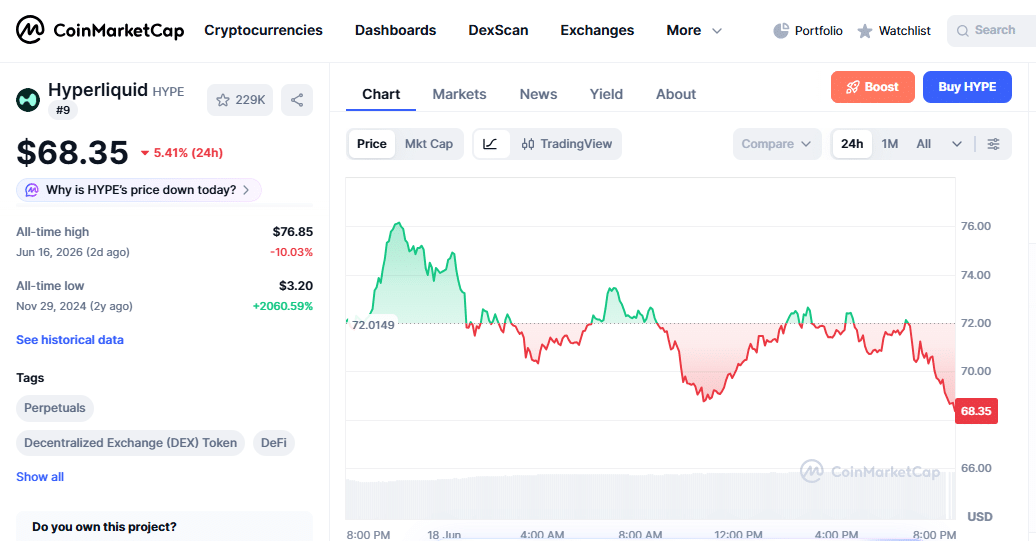
Task: Open the Cryptocurrencies menu
Action: point(263,30)
